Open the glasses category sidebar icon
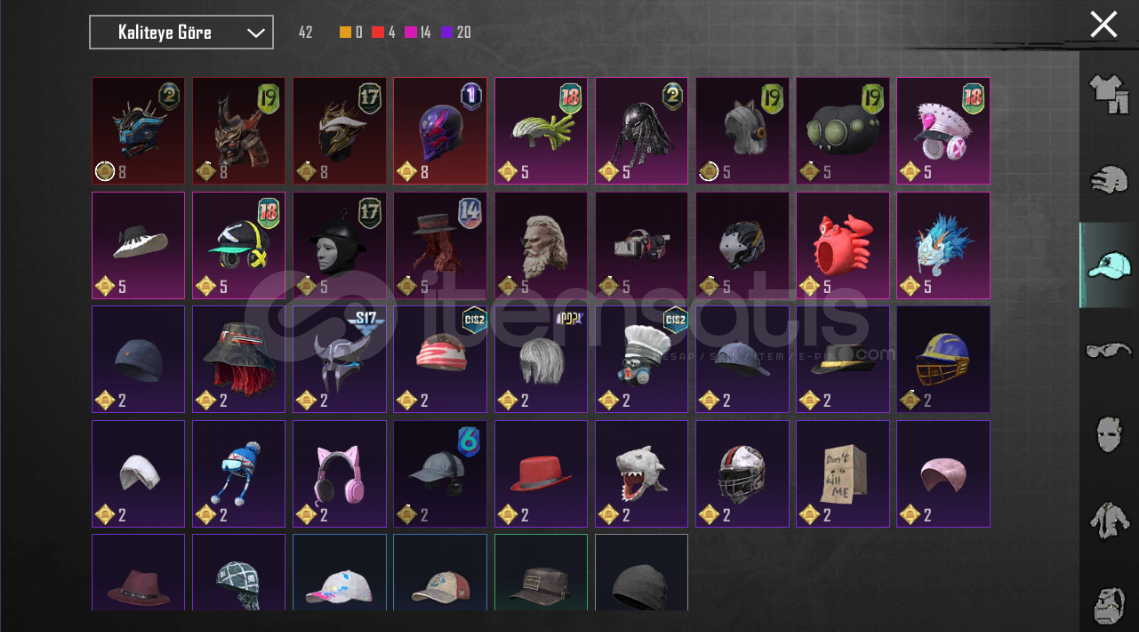This screenshot has height=632, width=1139. (1108, 351)
